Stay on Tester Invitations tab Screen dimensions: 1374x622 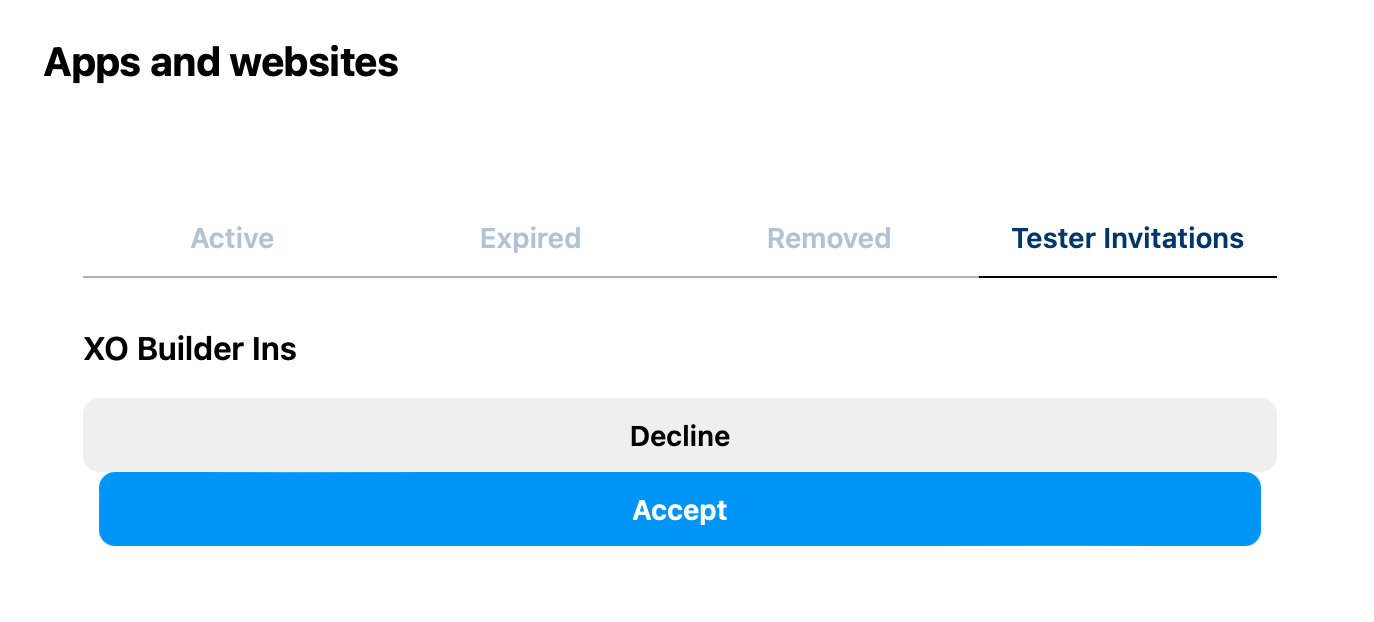(1127, 239)
